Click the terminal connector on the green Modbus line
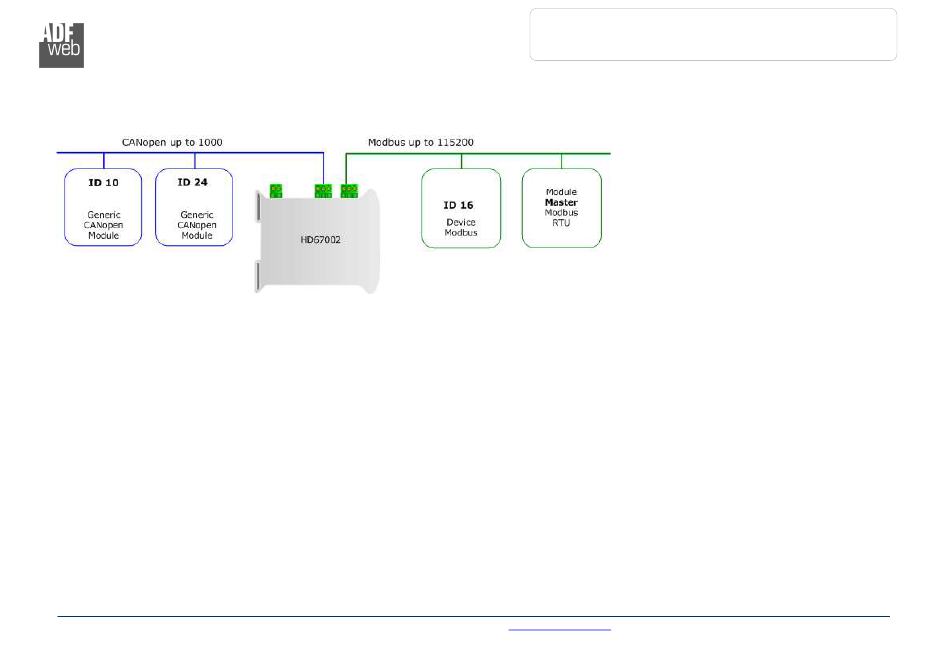Viewport: 950px width, 667px height. coord(349,190)
